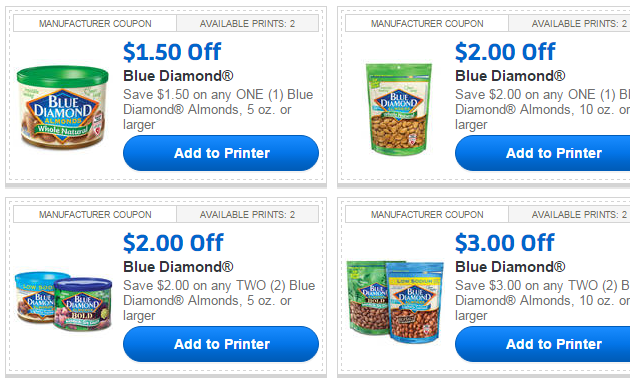Select the two almond bags product image

tap(395, 301)
